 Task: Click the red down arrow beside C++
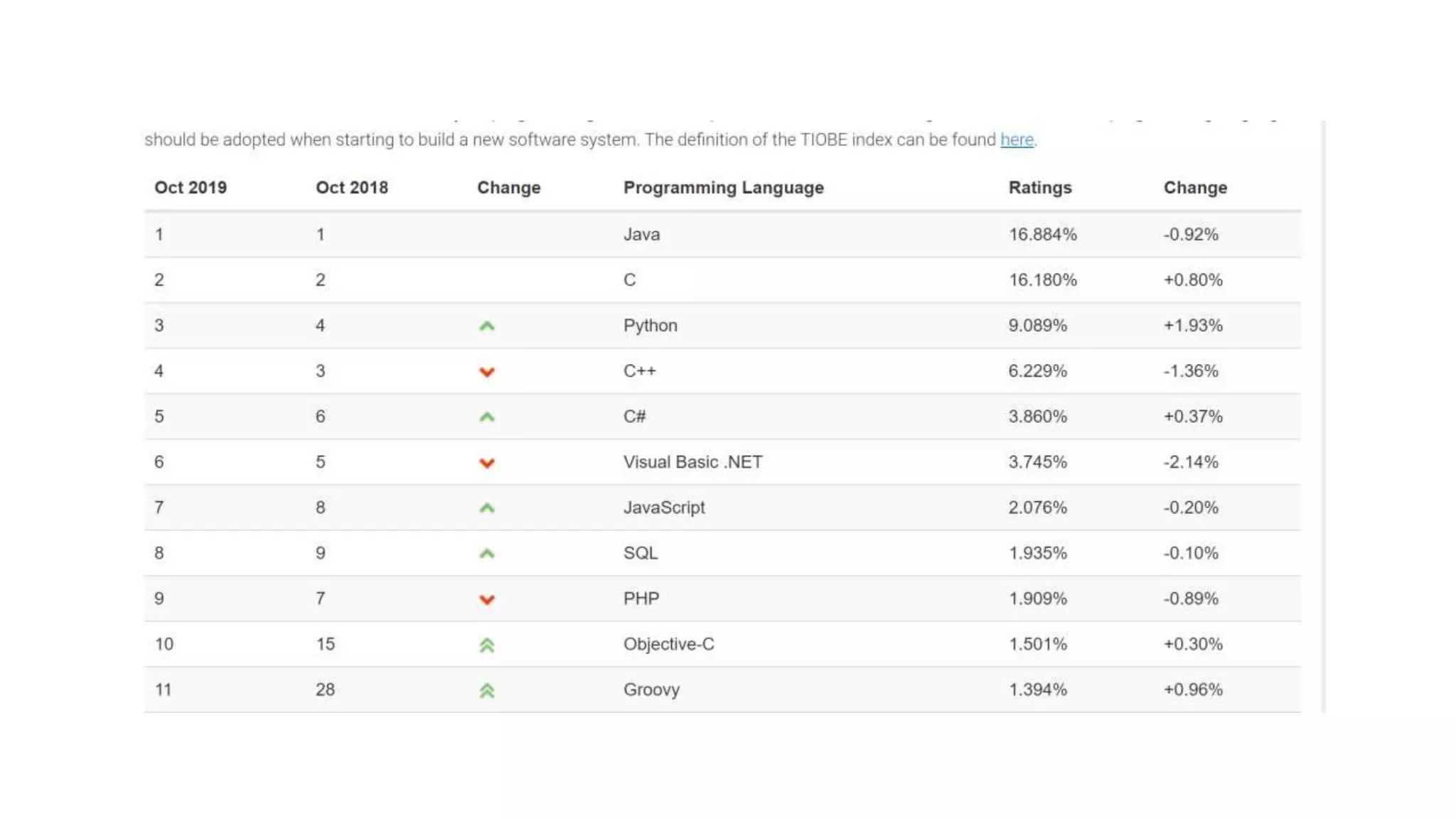487,372
